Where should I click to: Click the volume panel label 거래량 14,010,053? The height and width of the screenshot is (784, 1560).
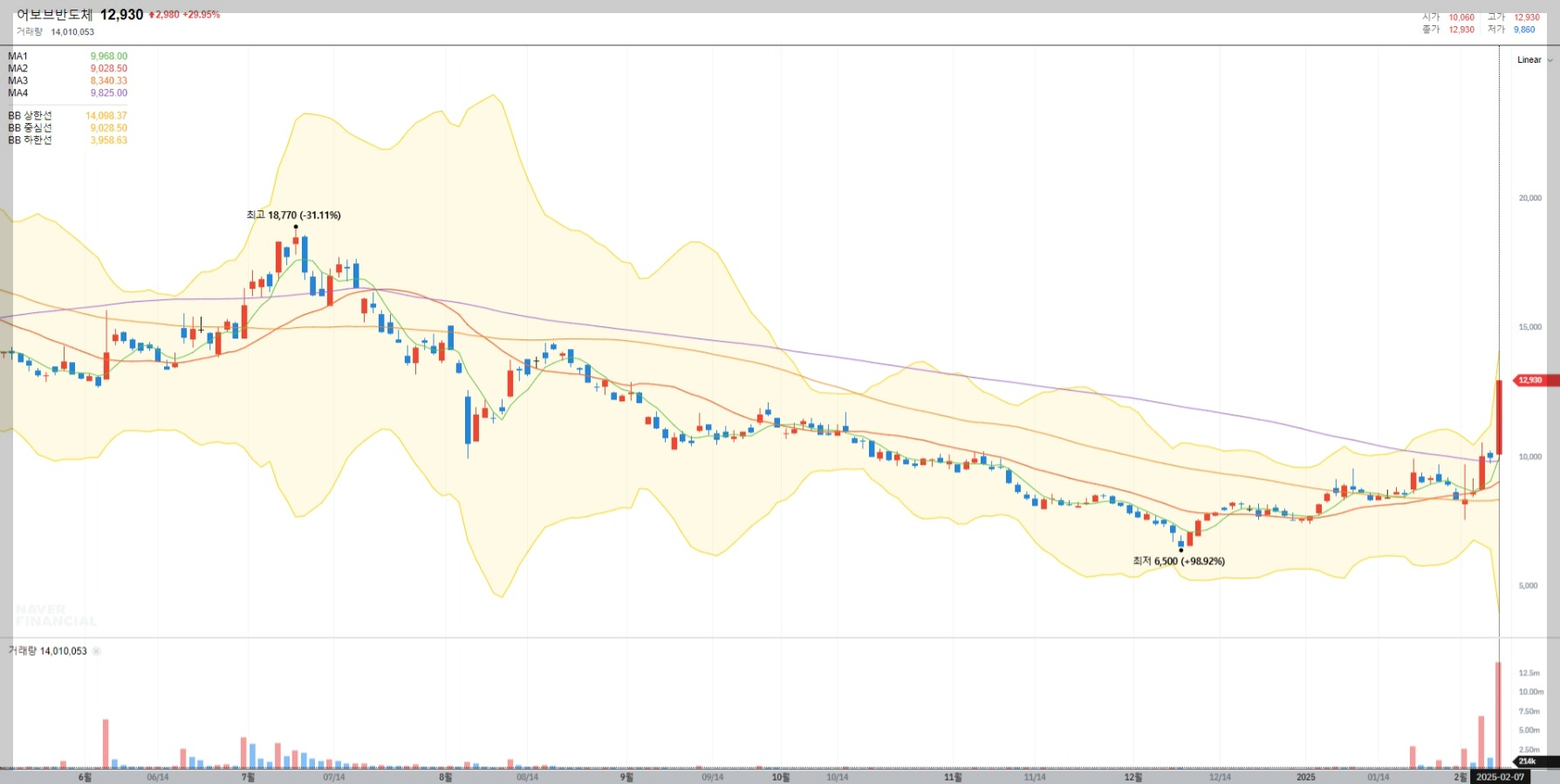48,651
